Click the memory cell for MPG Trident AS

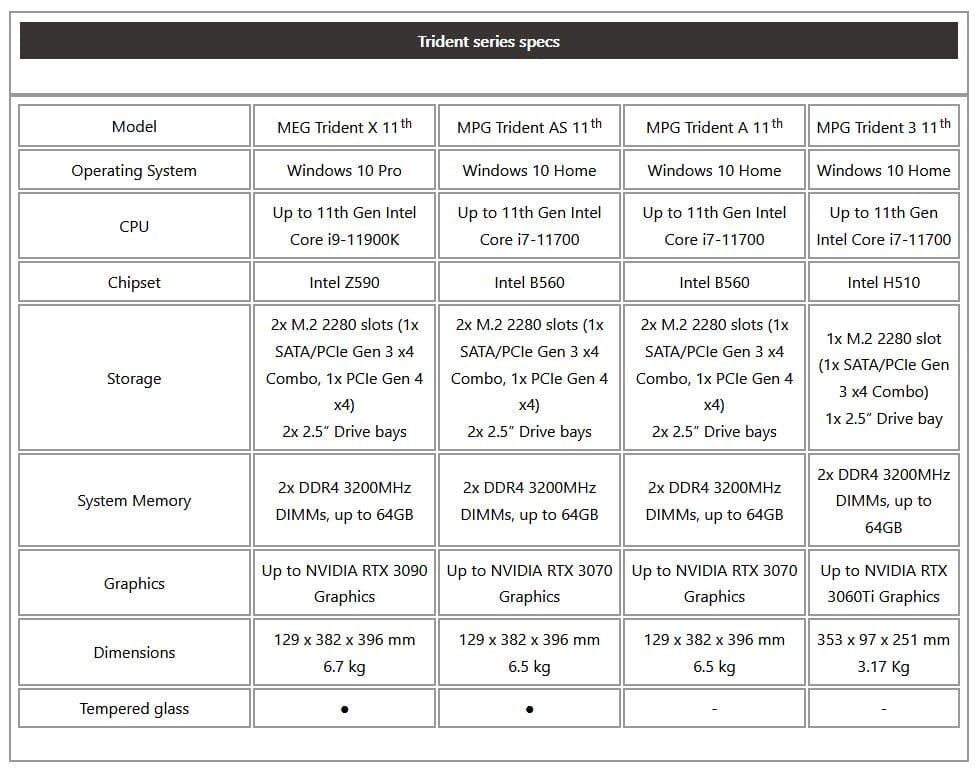(529, 500)
